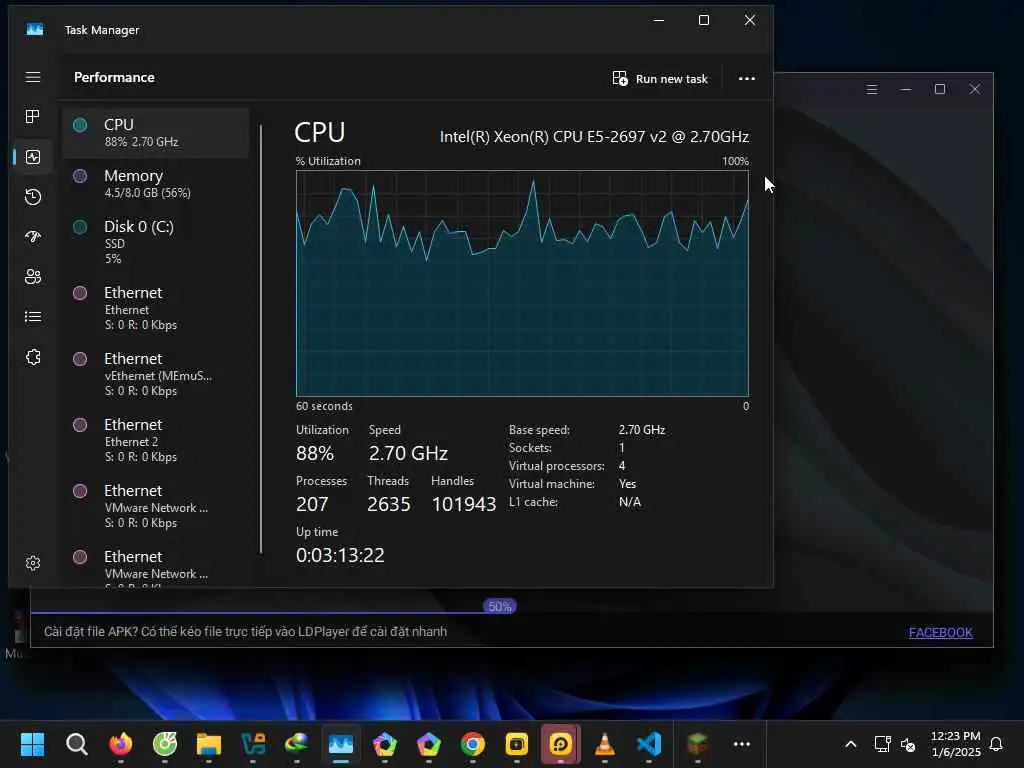Click the L1 cache N/A value
1024x768 pixels.
(630, 502)
